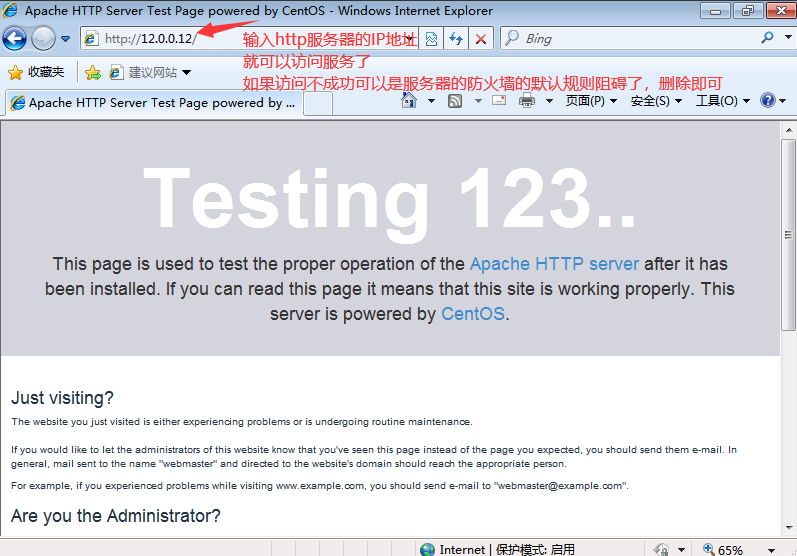The width and height of the screenshot is (797, 556).
Task: Click the blue Help question mark icon
Action: pyautogui.click(x=768, y=100)
